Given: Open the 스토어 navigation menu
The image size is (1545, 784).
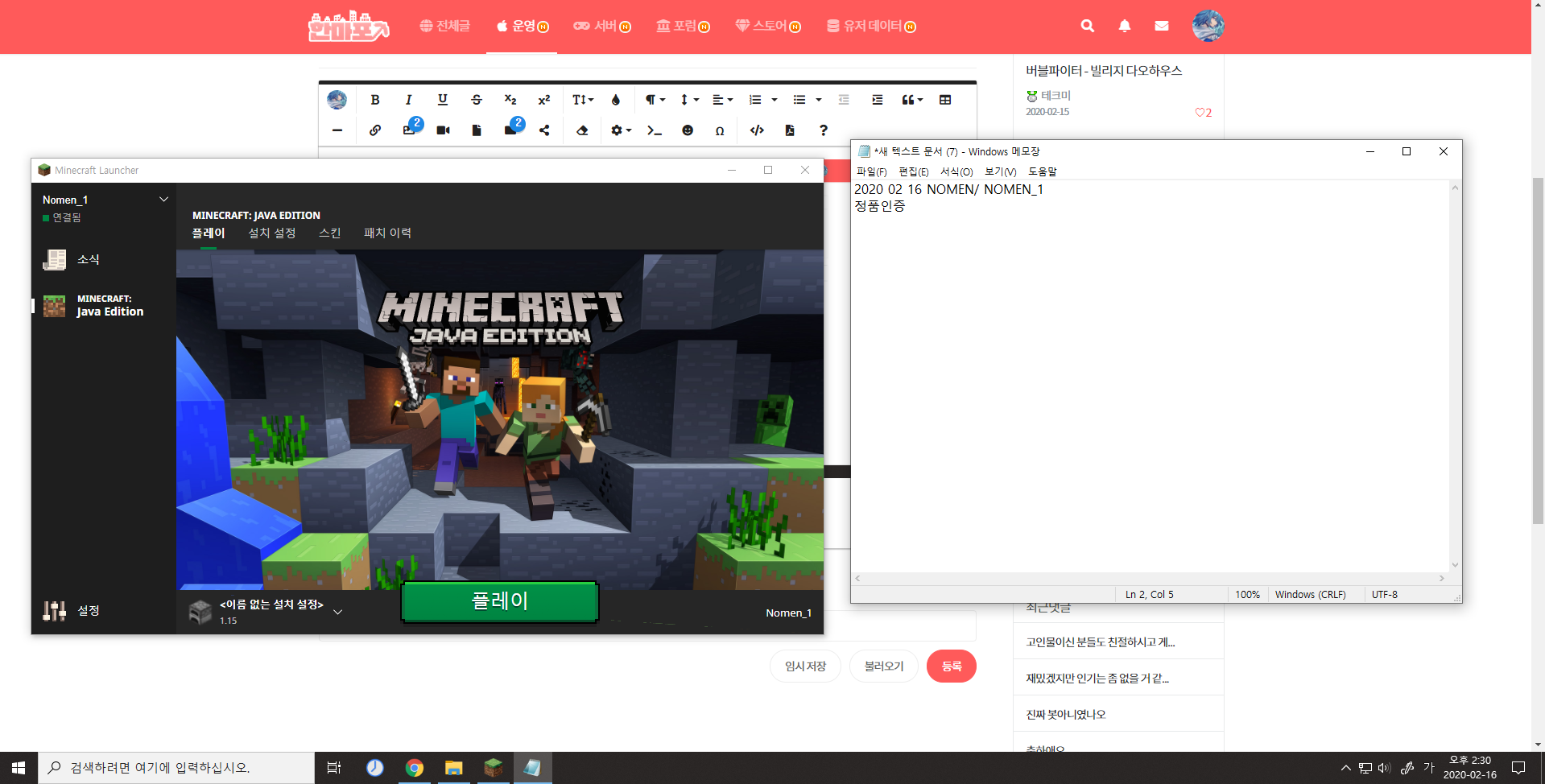Looking at the screenshot, I should pyautogui.click(x=768, y=26).
